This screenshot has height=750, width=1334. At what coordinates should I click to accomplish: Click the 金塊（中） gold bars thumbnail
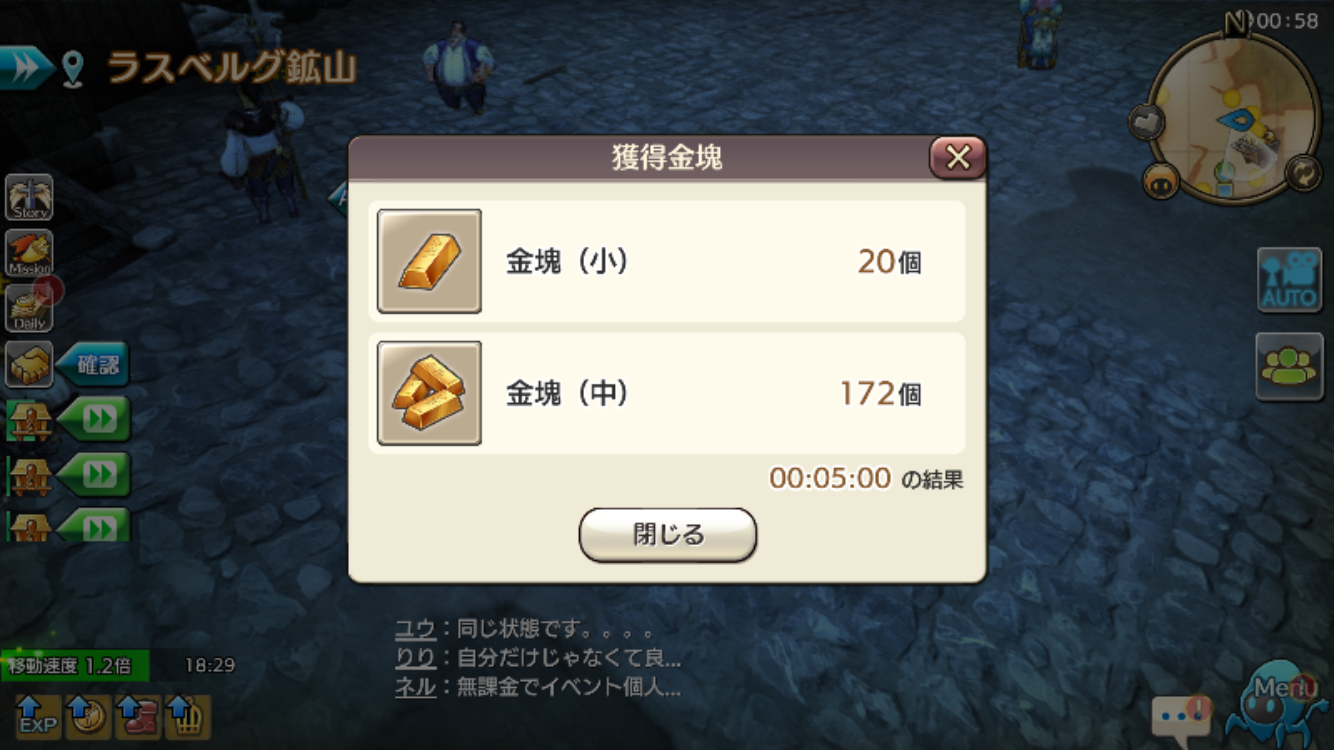429,393
